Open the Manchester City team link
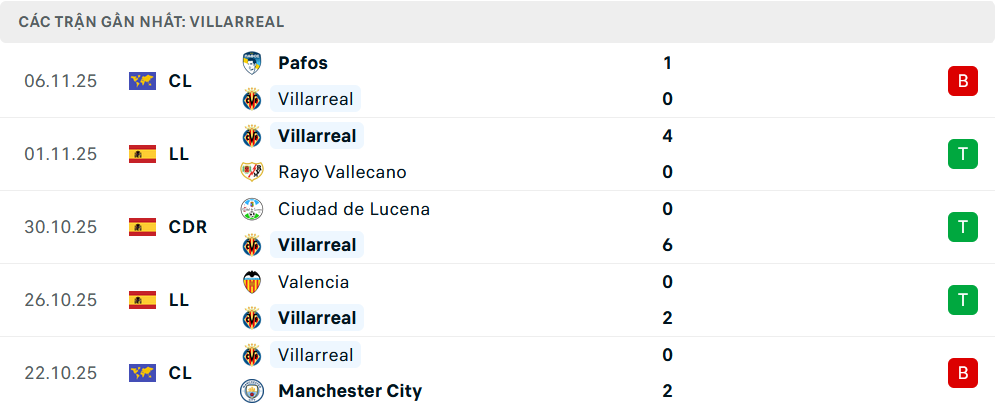Viewport: 997px width, 407px height. pyautogui.click(x=350, y=391)
